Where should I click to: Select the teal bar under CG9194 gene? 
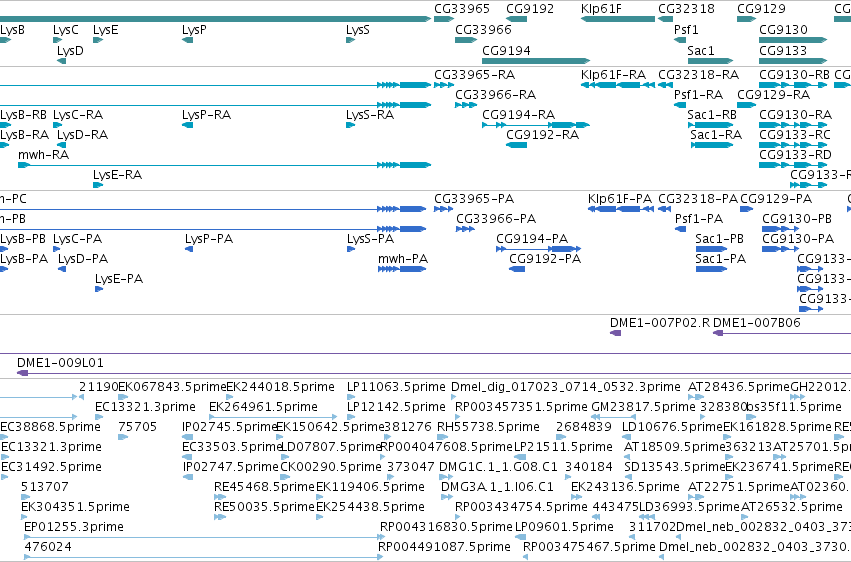click(x=536, y=61)
